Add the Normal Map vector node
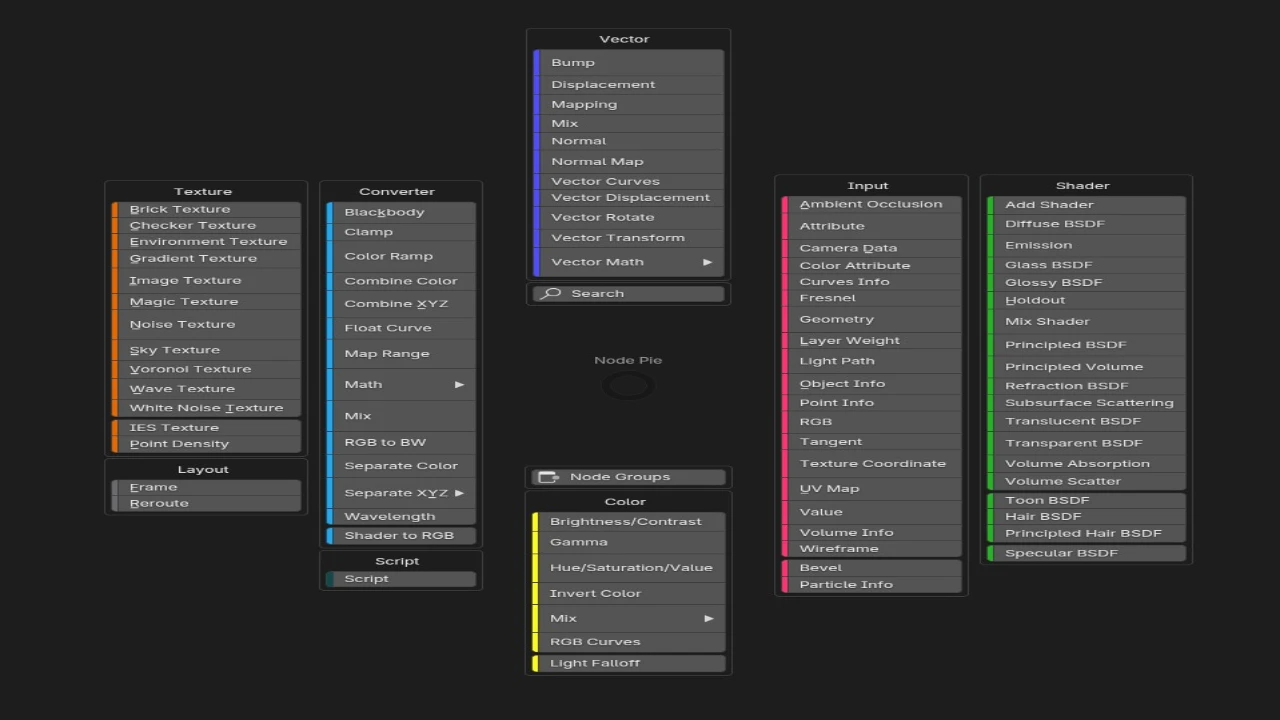This screenshot has width=1280, height=720. [x=597, y=162]
